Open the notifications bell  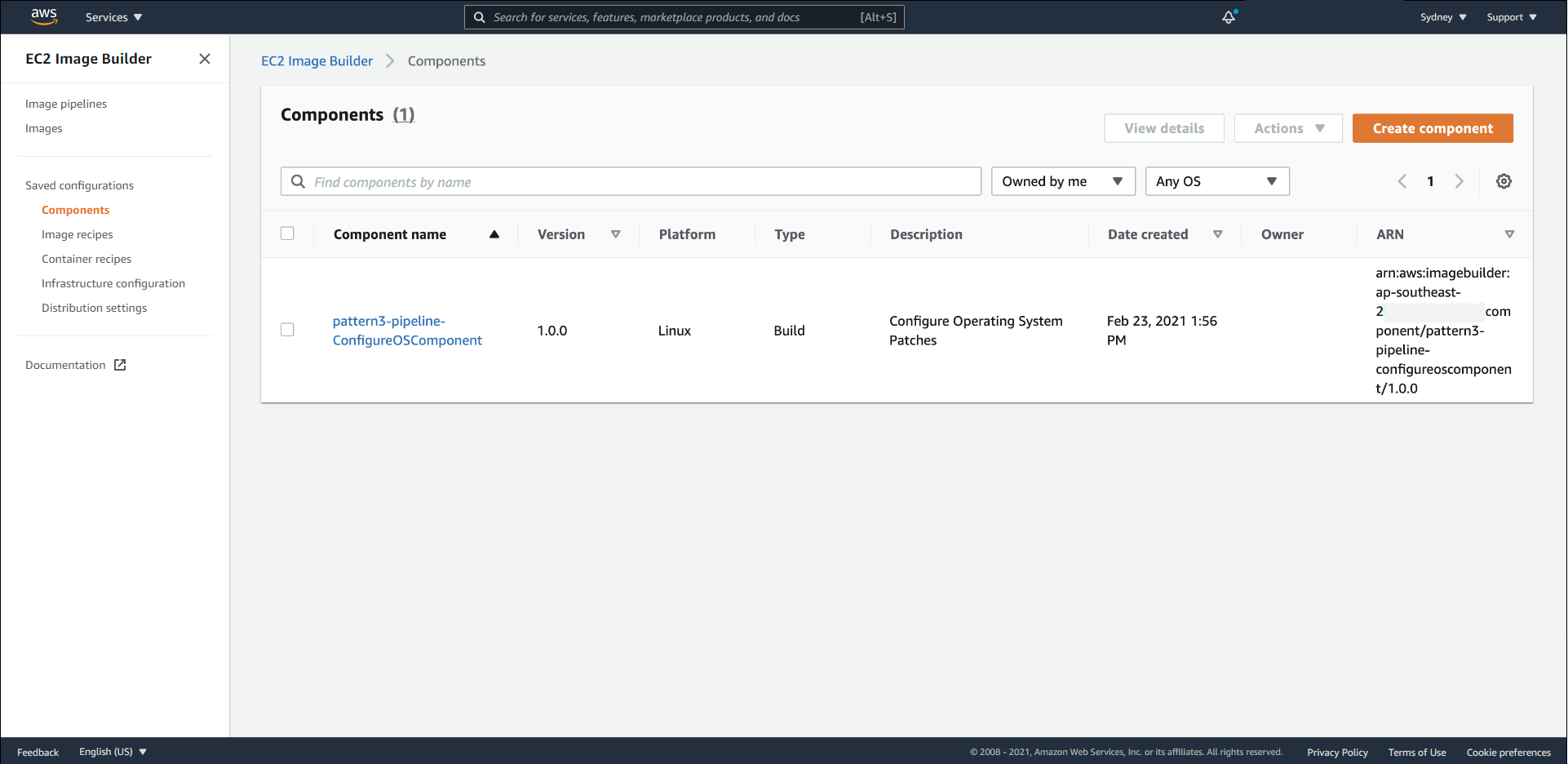pyautogui.click(x=1229, y=17)
